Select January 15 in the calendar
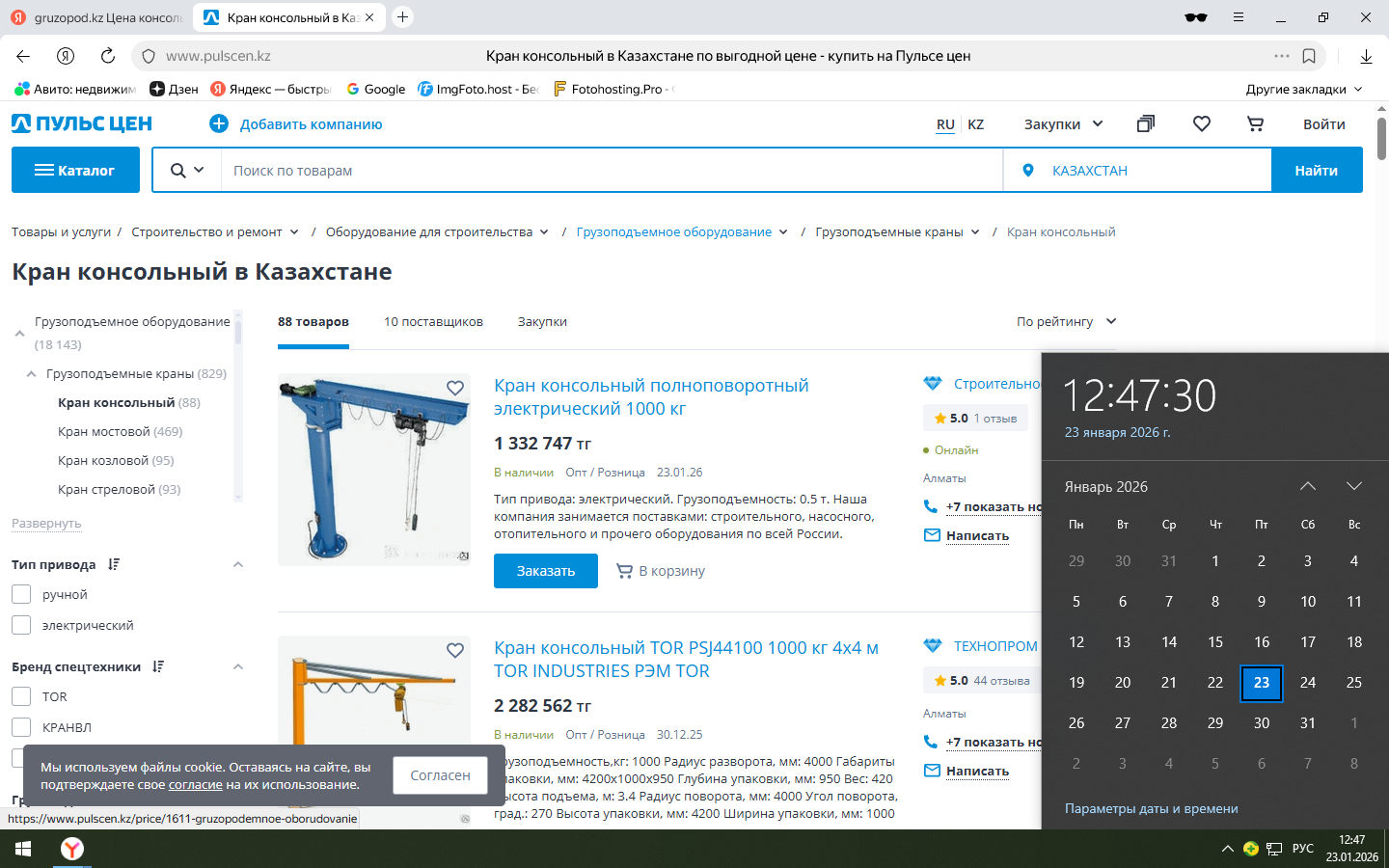1389x868 pixels. (x=1215, y=641)
